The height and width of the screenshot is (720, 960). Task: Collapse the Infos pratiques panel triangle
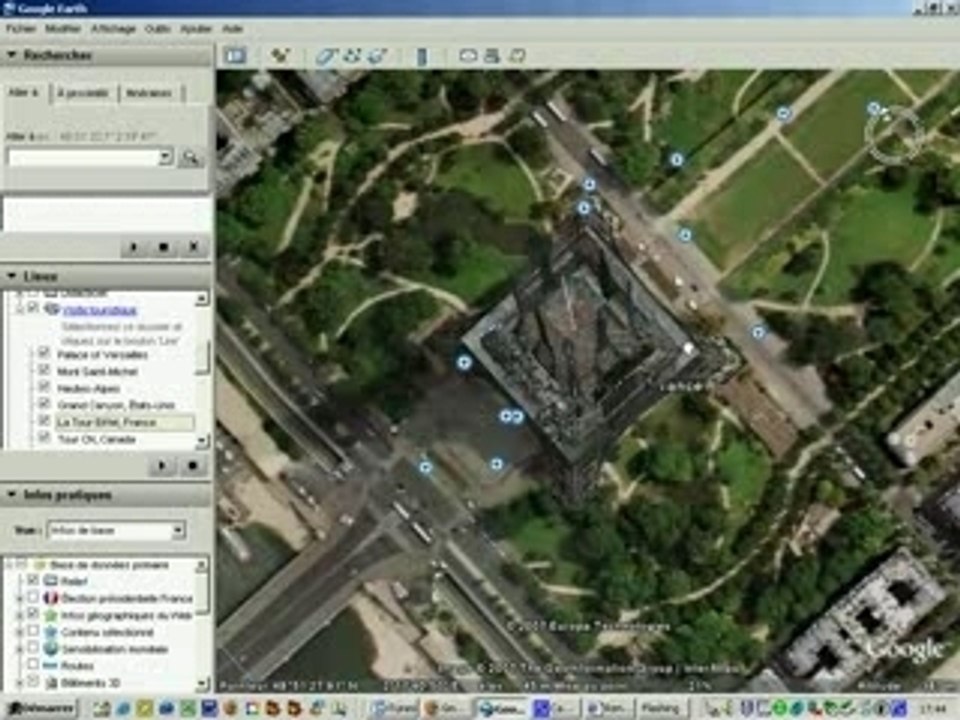click(x=12, y=494)
